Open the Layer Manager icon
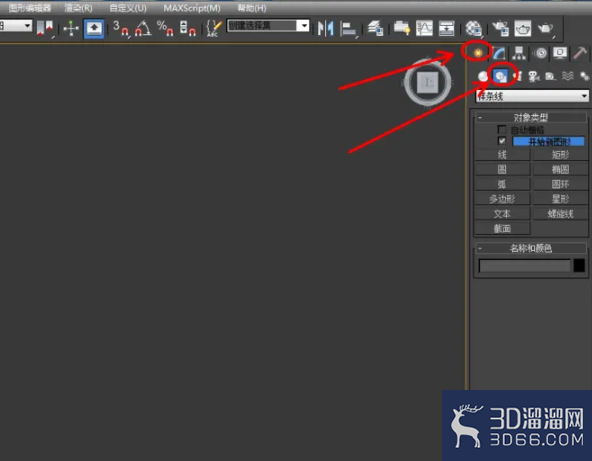Screen dimensions: 592x461 coord(376,28)
